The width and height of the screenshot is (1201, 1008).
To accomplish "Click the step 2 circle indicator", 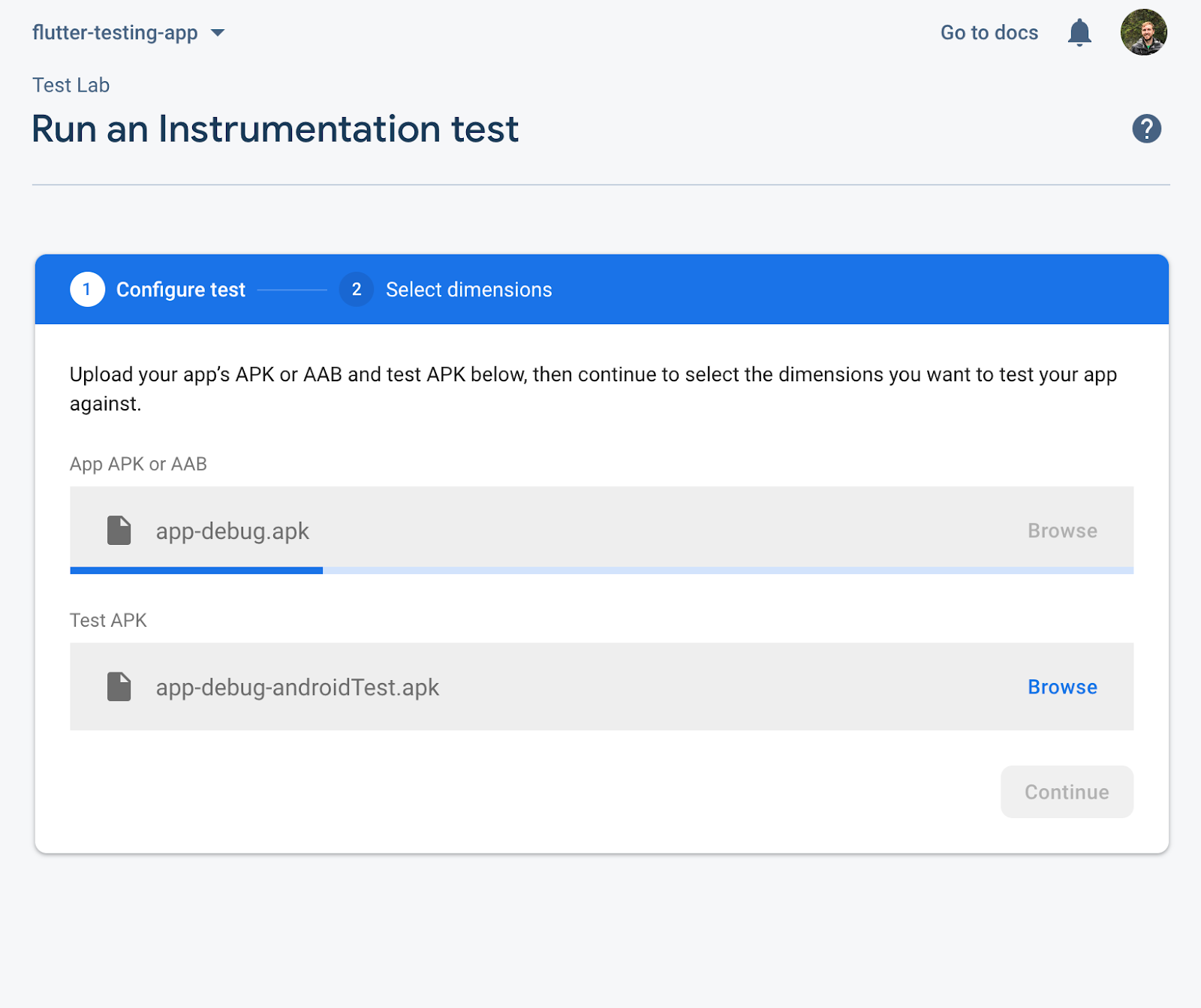I will click(x=357, y=290).
